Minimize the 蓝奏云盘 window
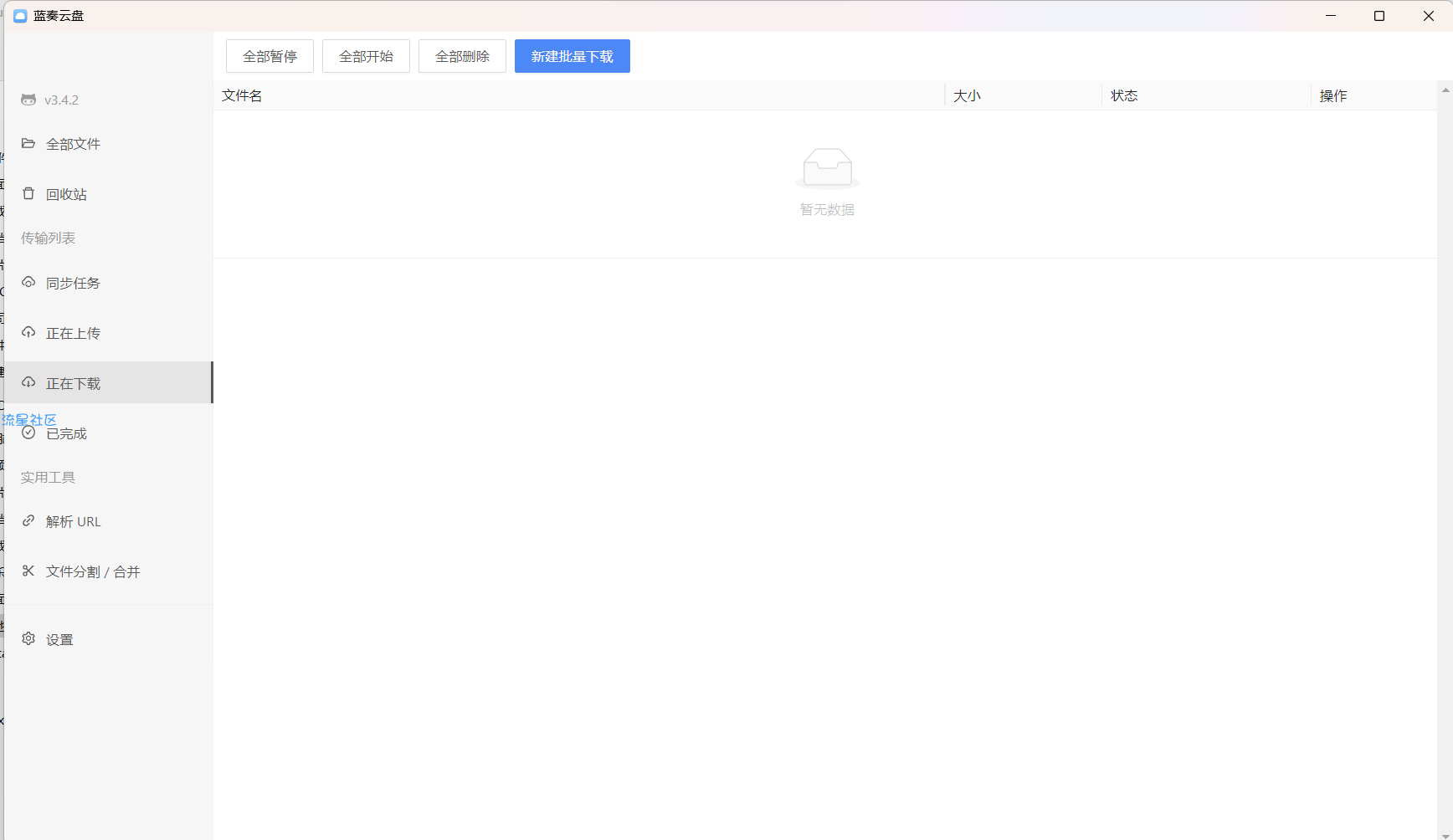Image resolution: width=1453 pixels, height=840 pixels. click(x=1331, y=16)
